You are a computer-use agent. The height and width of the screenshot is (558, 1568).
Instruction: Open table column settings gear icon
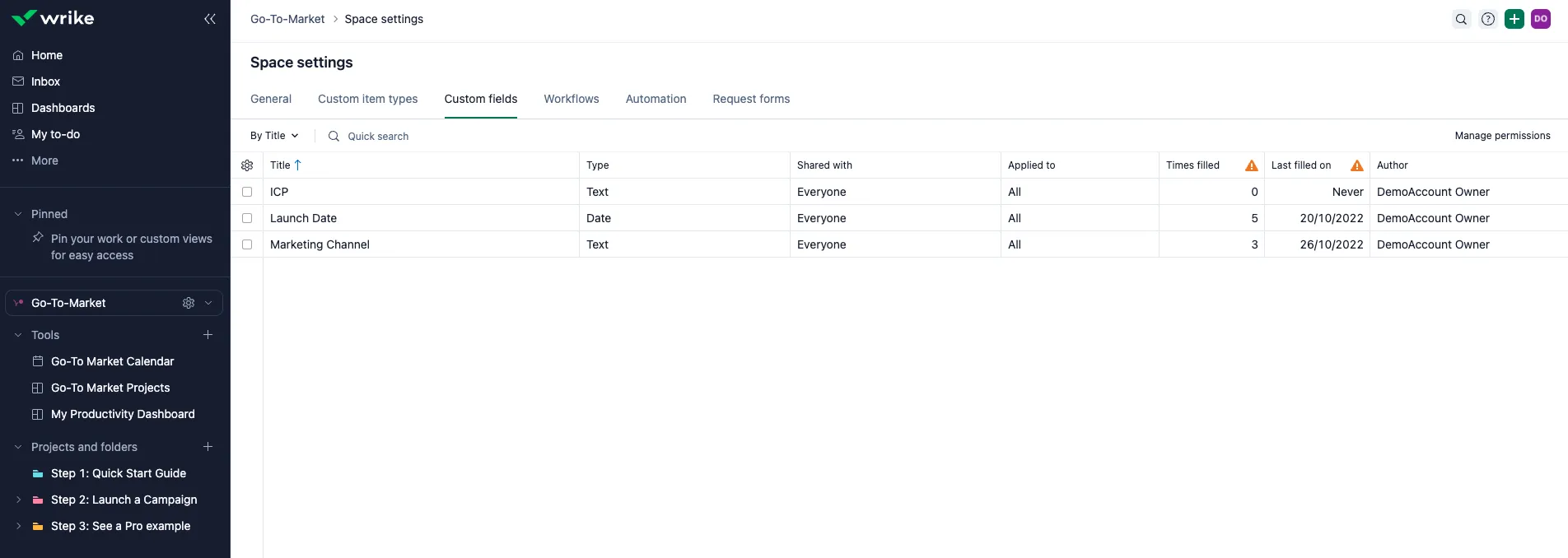pyautogui.click(x=247, y=165)
